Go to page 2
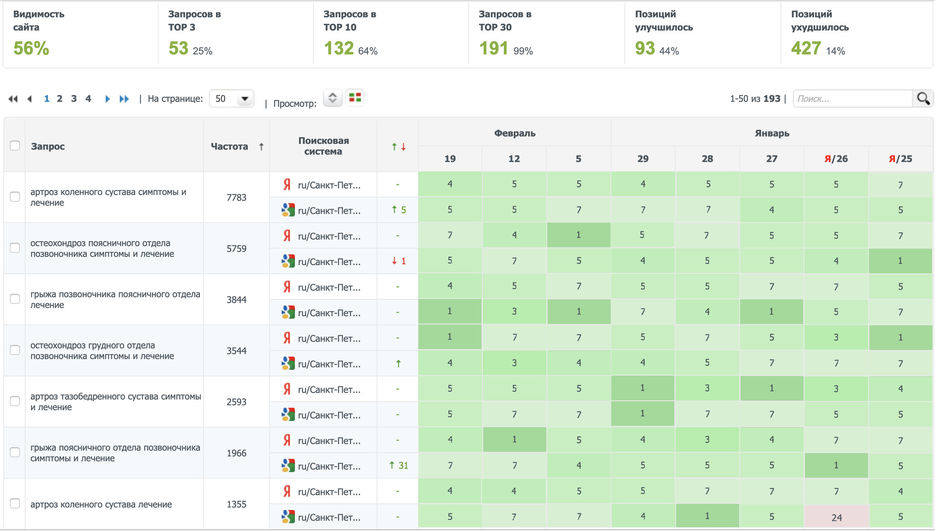935x531 pixels. click(60, 99)
